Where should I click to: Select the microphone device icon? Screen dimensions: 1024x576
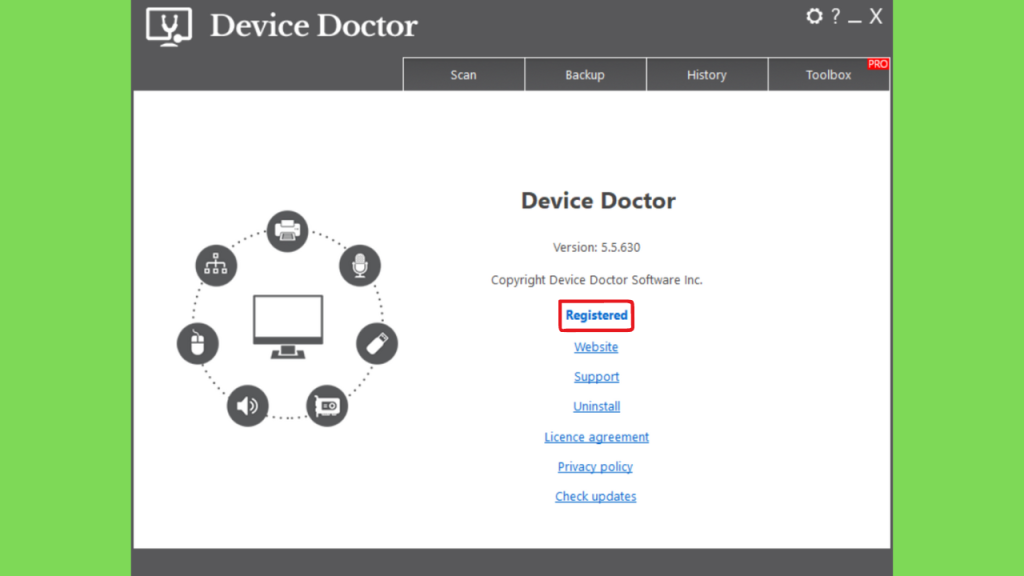360,265
